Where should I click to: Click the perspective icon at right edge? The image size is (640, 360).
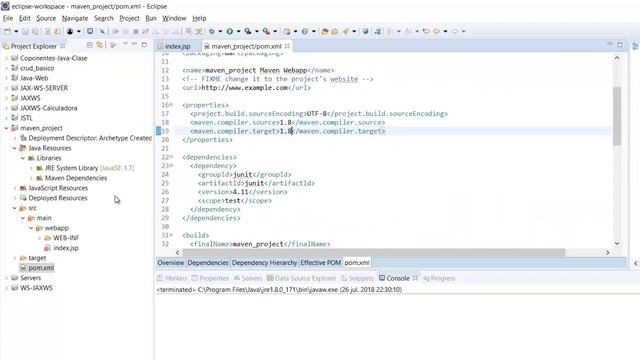tap(635, 46)
